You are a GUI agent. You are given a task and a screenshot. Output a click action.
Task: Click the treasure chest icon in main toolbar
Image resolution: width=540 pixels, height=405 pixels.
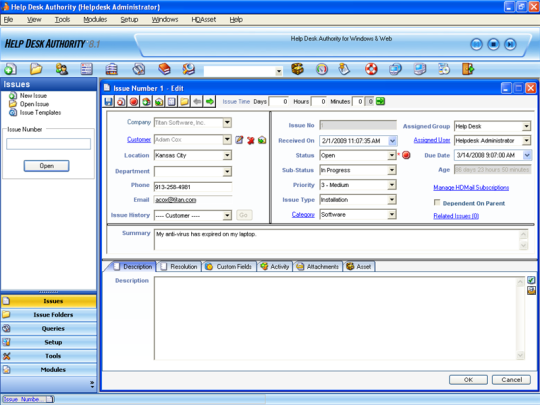(297, 69)
